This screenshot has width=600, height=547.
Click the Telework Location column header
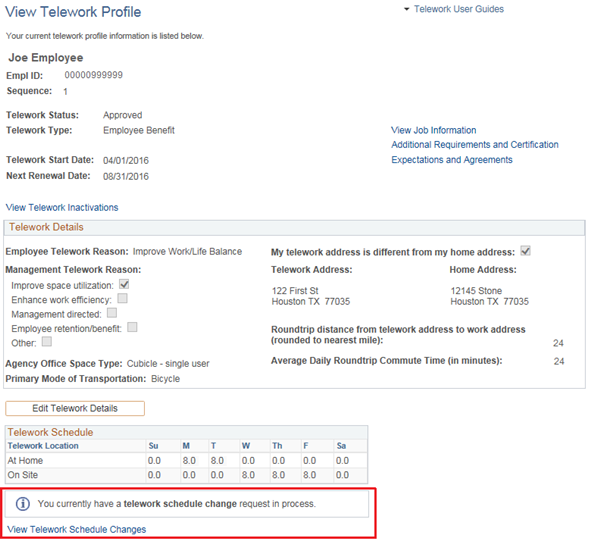pyautogui.click(x=43, y=446)
